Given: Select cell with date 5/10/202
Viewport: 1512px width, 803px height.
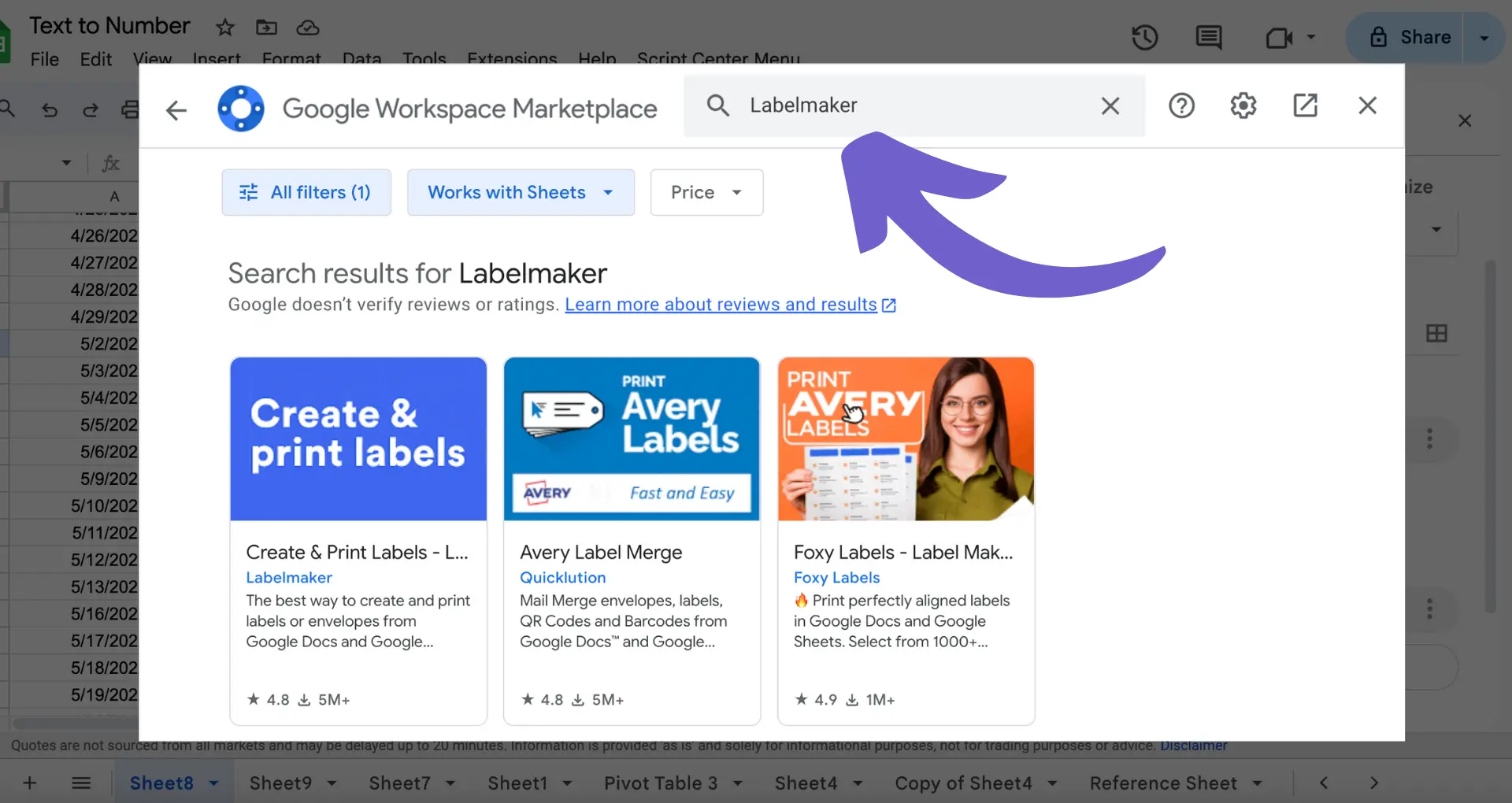Looking at the screenshot, I should [74, 505].
